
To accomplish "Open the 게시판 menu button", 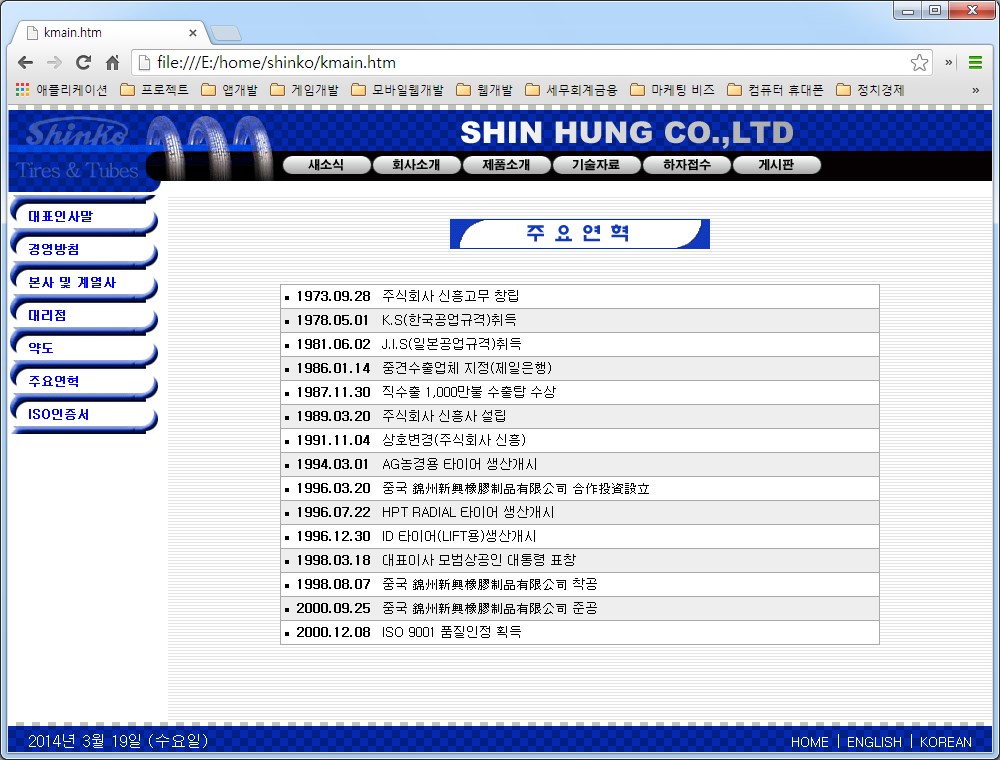I will pyautogui.click(x=776, y=165).
